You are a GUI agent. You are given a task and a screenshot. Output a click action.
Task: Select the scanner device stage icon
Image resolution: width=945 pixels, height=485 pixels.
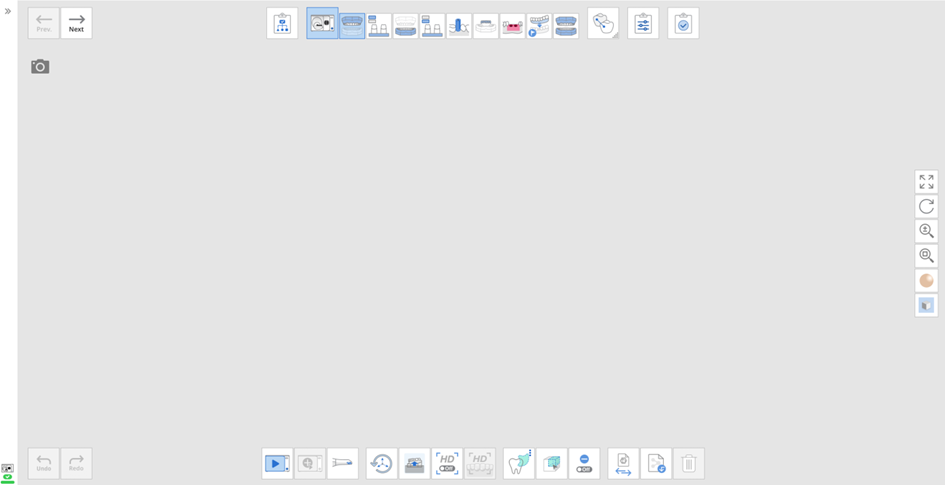pyautogui.click(x=322, y=23)
